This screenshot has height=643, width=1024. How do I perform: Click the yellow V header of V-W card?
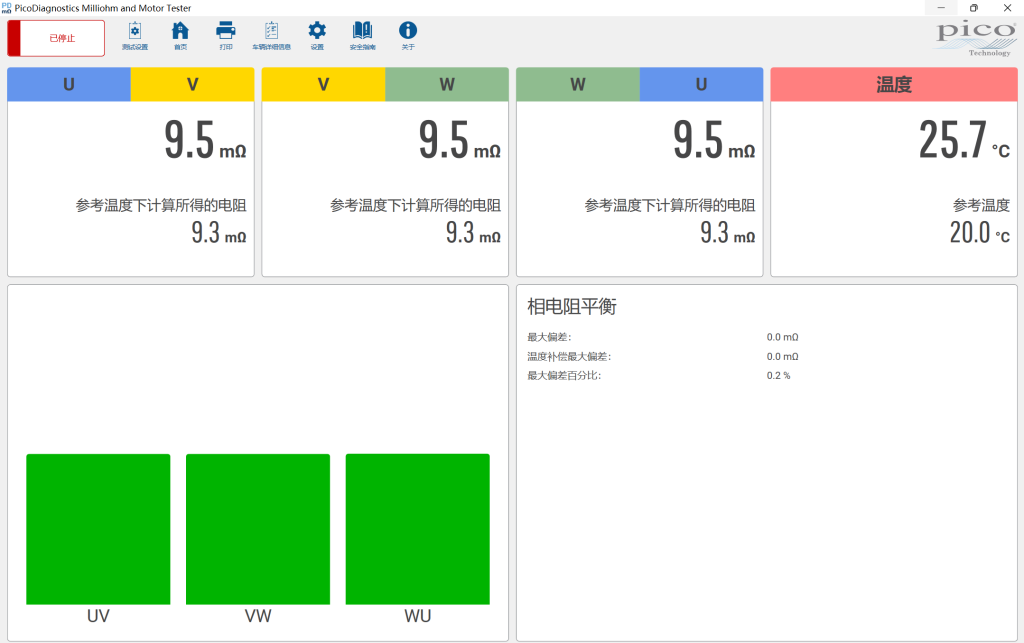point(323,84)
